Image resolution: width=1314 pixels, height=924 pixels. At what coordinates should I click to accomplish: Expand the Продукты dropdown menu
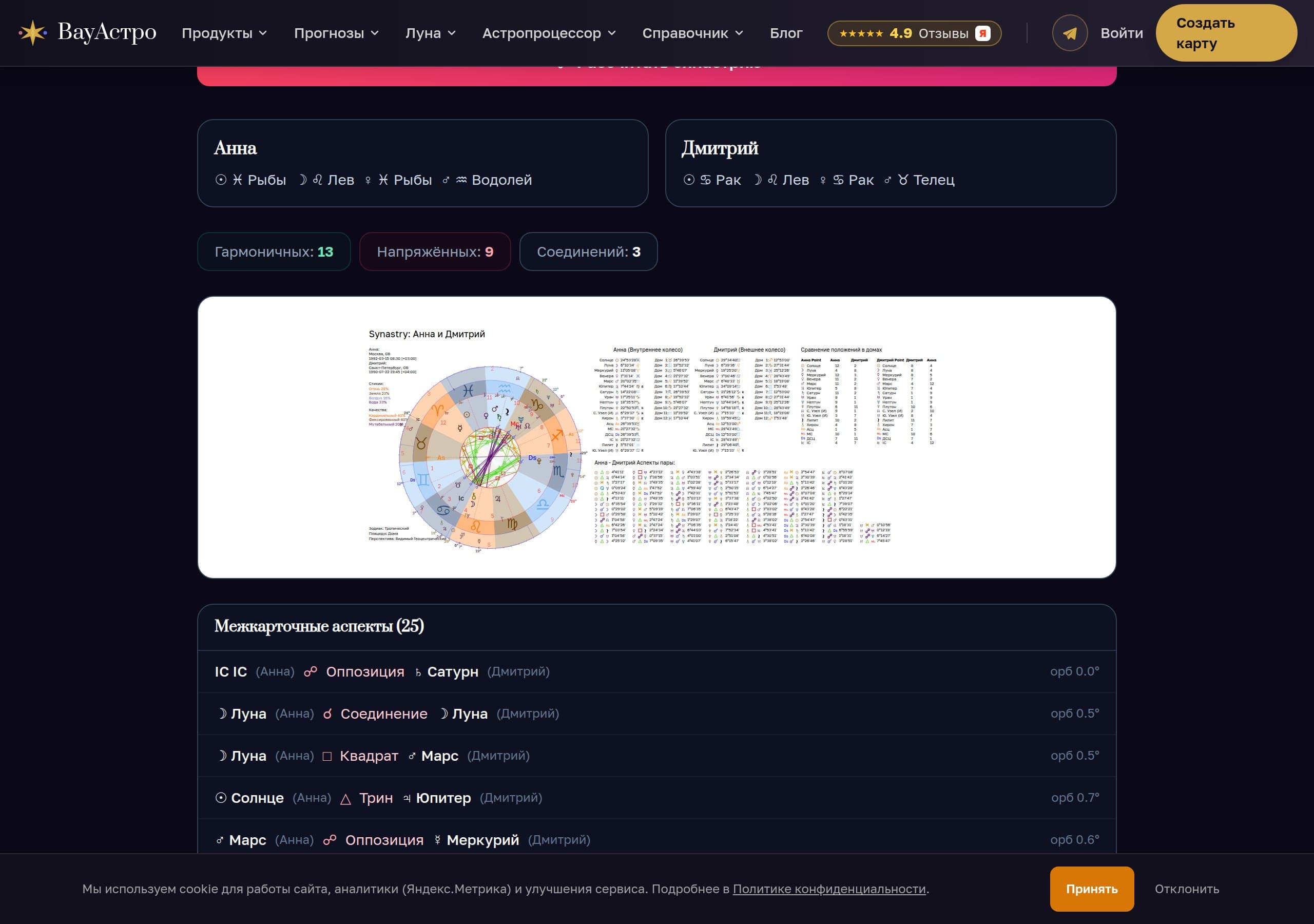(224, 33)
